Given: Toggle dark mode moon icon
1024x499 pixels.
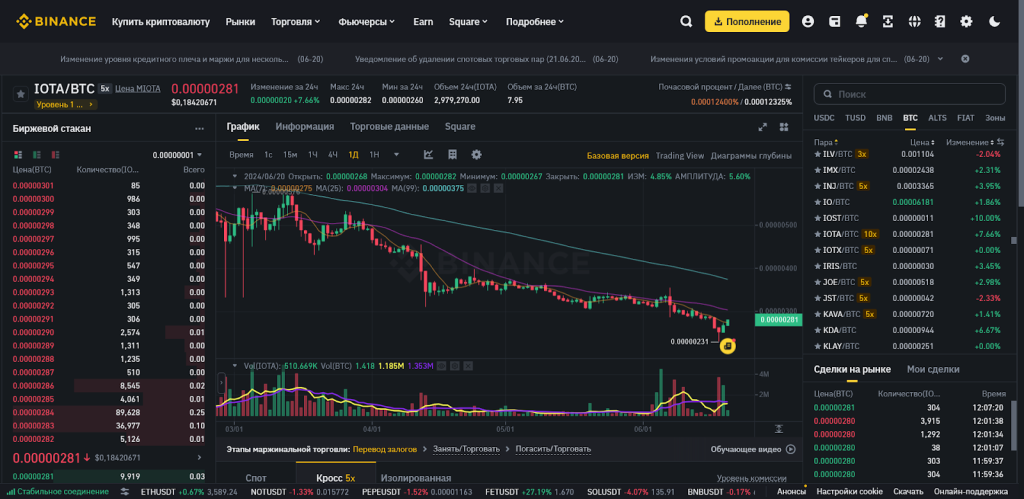Looking at the screenshot, I should click(994, 21).
